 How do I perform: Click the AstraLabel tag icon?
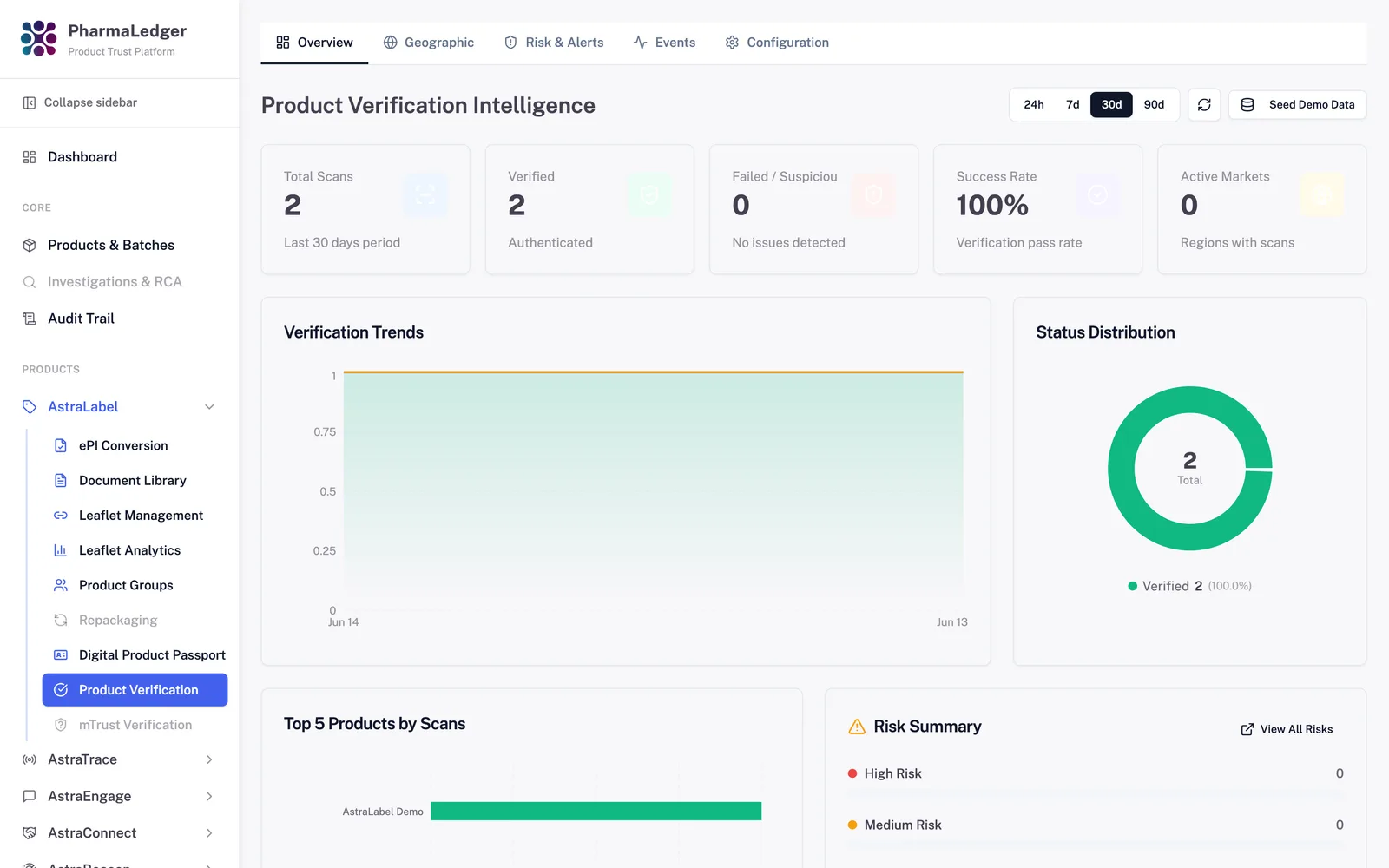point(30,407)
